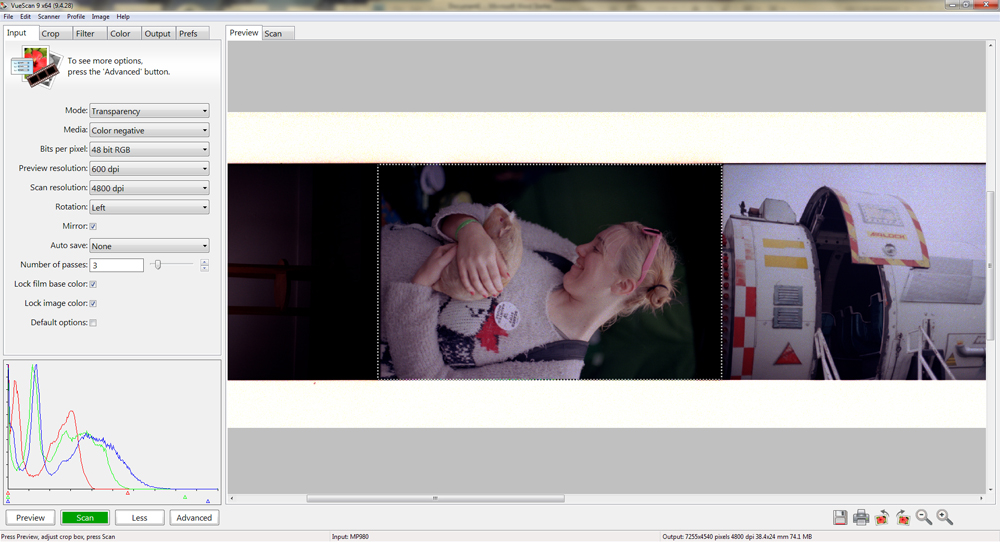The width and height of the screenshot is (1000, 542).
Task: Expand Auto save dropdown showing None
Action: click(149, 245)
